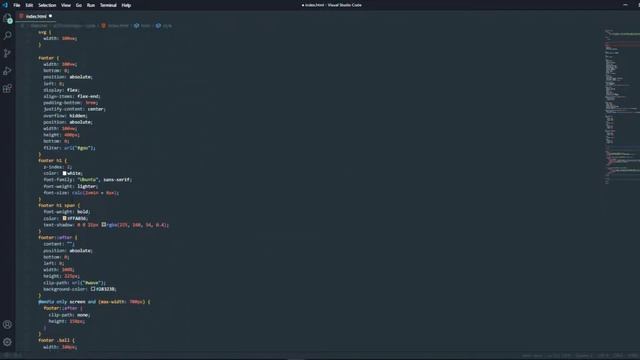Click the unsaved dot on index.html tab
This screenshot has height=360, width=640.
(51, 16)
